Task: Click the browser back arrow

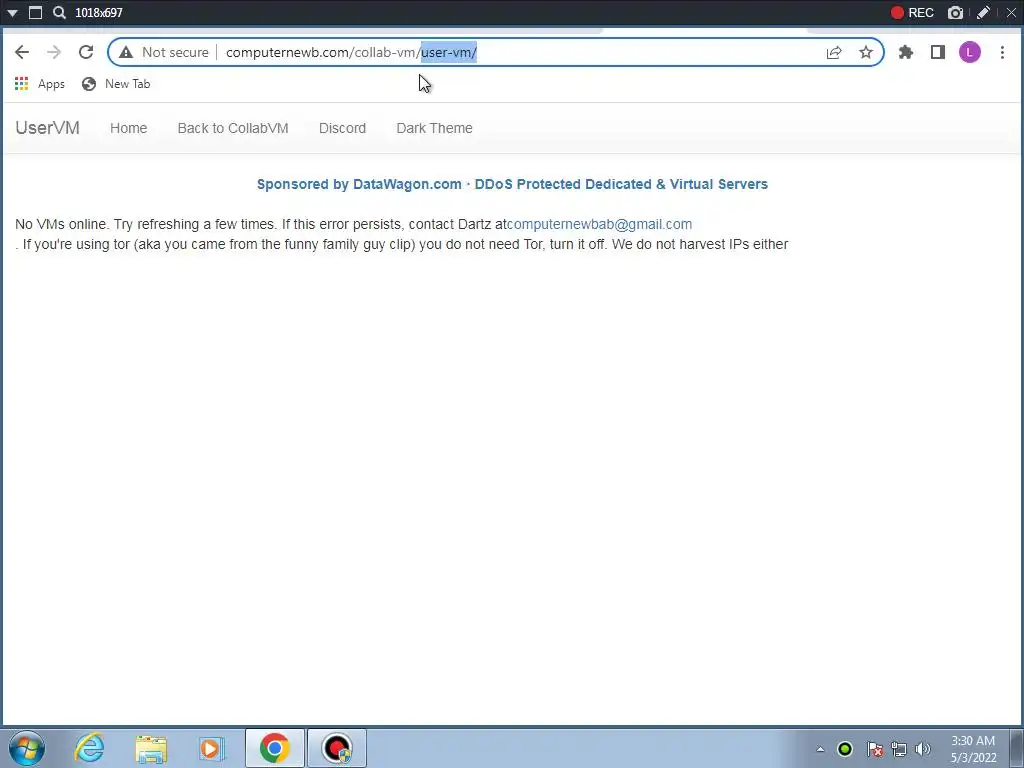Action: (x=22, y=52)
